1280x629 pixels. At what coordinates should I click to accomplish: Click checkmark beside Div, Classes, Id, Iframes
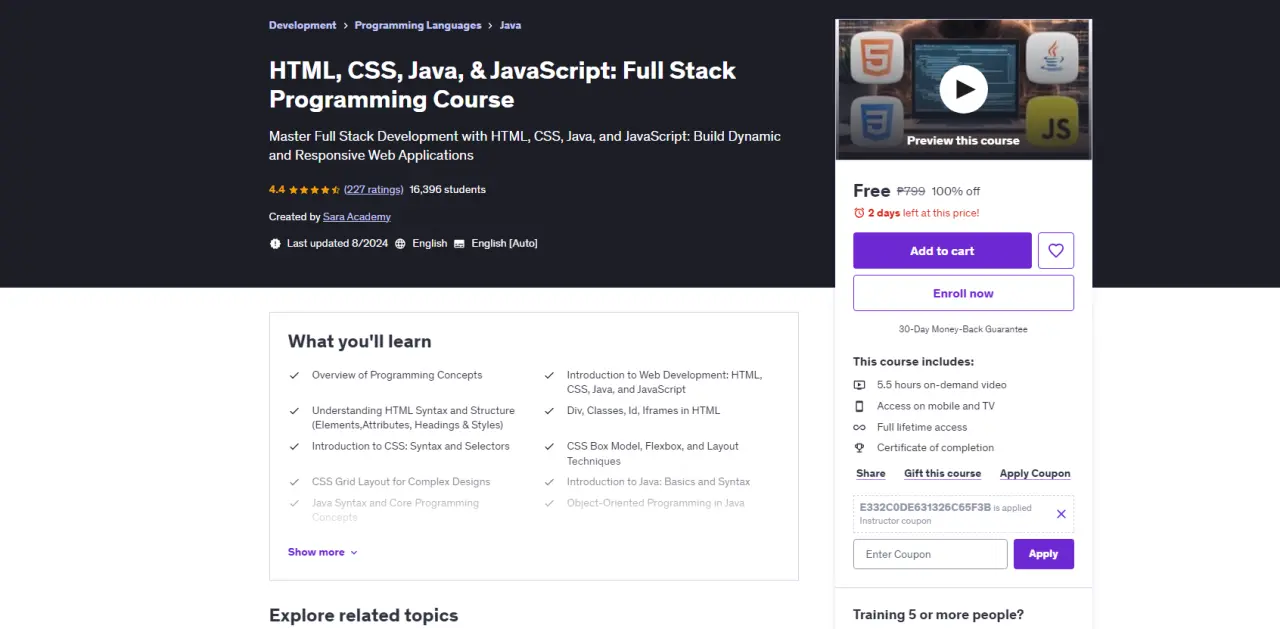(549, 411)
